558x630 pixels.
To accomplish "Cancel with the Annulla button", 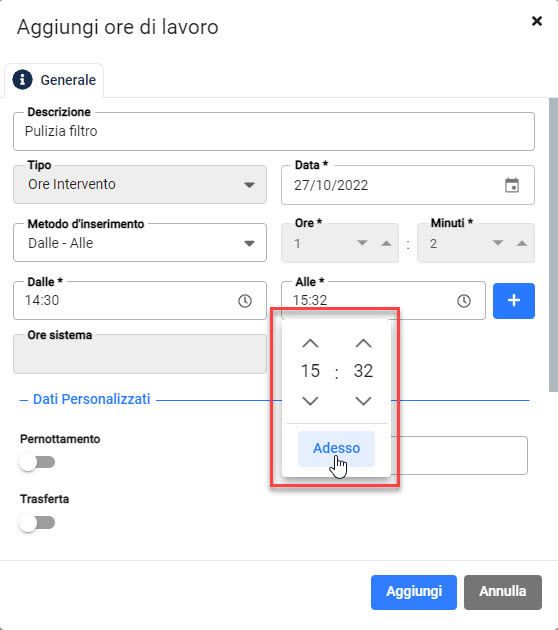I will click(x=503, y=592).
